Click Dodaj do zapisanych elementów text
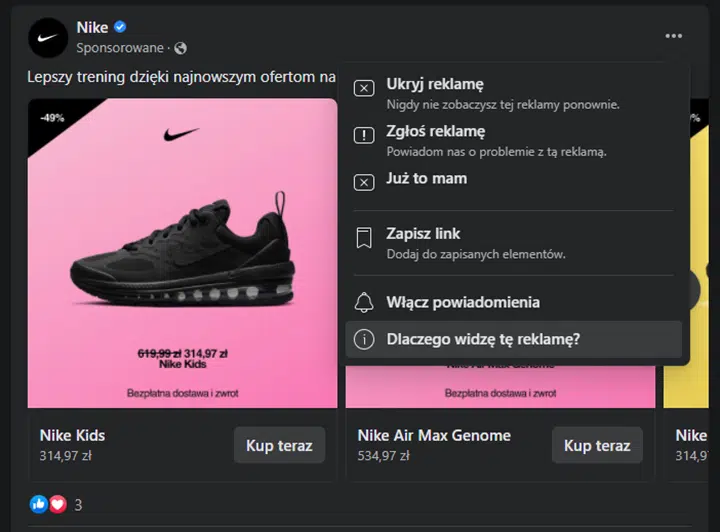This screenshot has height=532, width=720. (x=476, y=254)
